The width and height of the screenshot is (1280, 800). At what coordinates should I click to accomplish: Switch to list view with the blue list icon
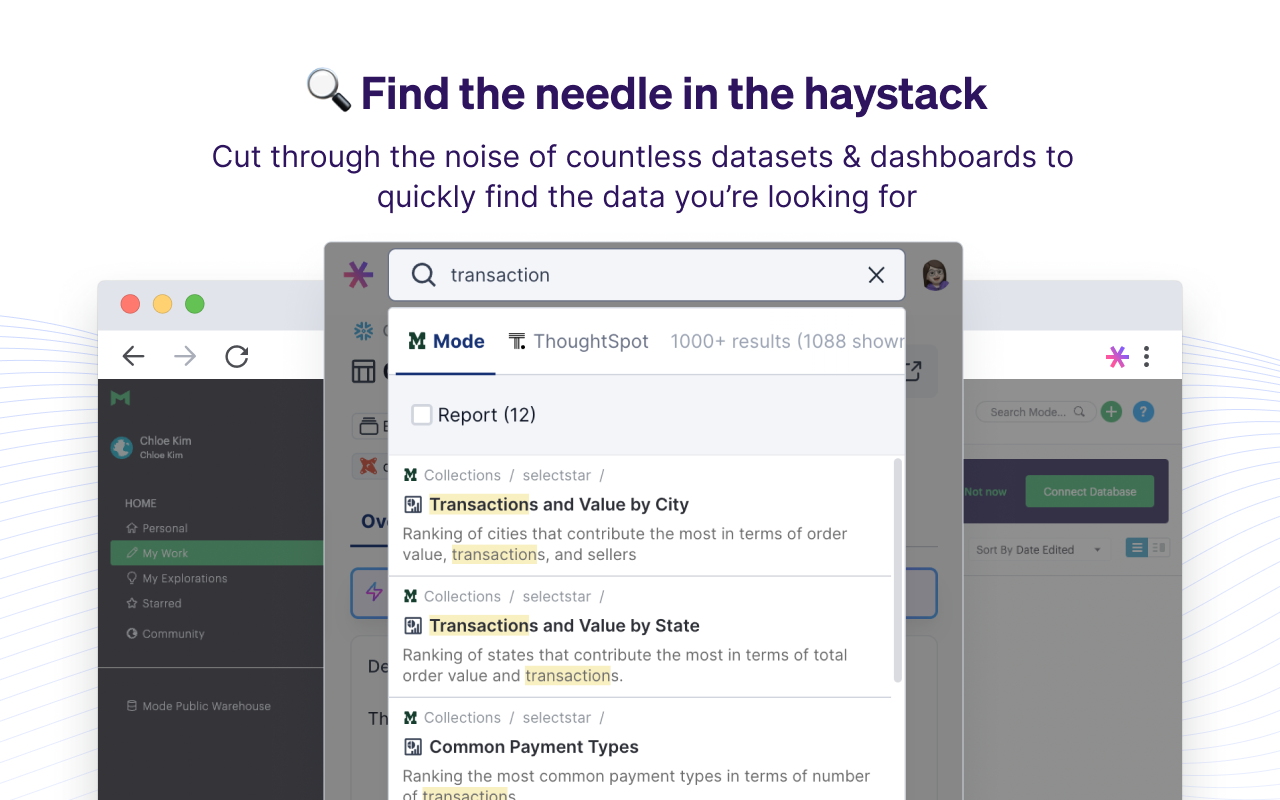tap(1137, 548)
